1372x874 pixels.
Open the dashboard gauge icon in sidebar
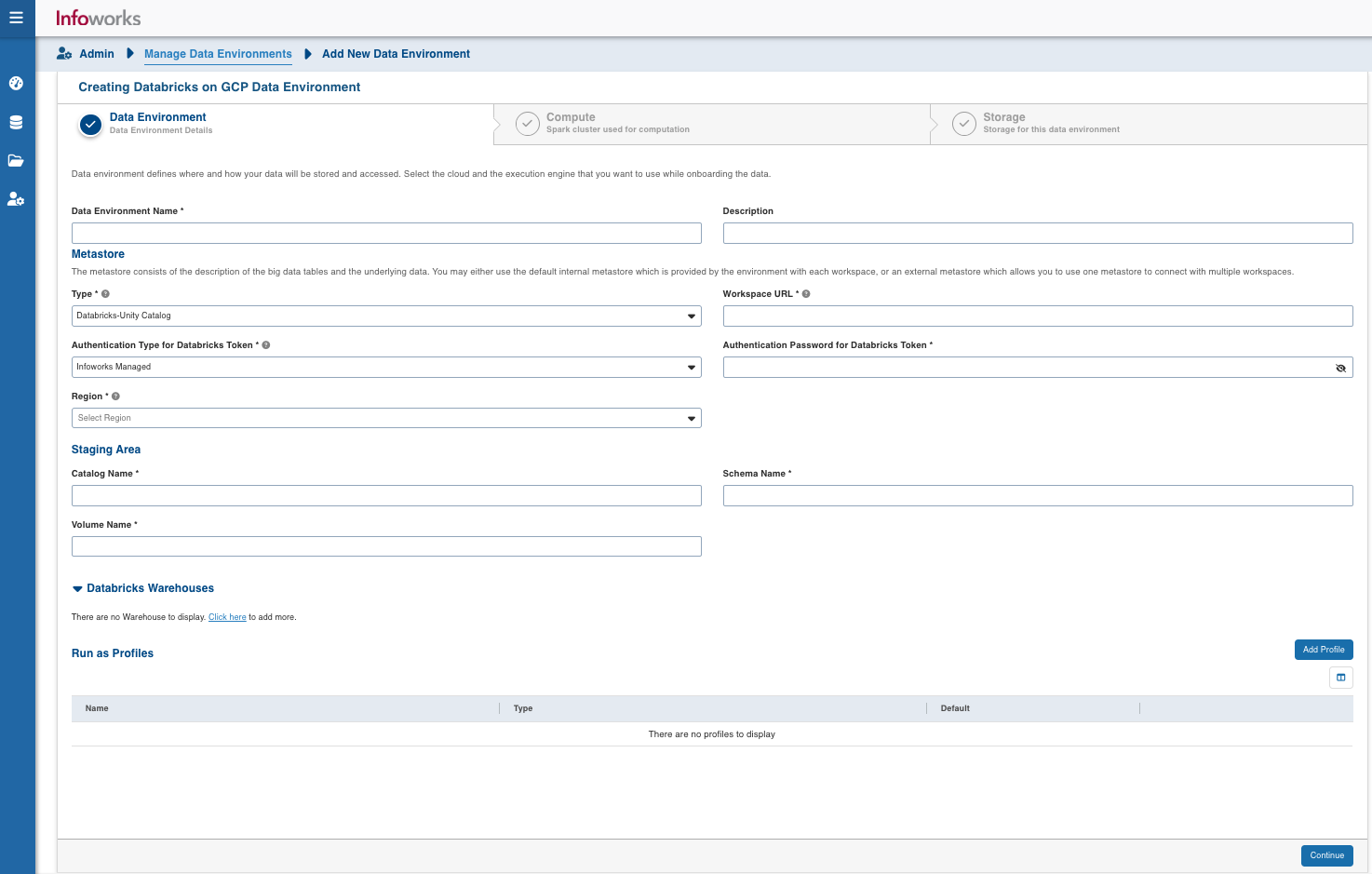coord(16,83)
